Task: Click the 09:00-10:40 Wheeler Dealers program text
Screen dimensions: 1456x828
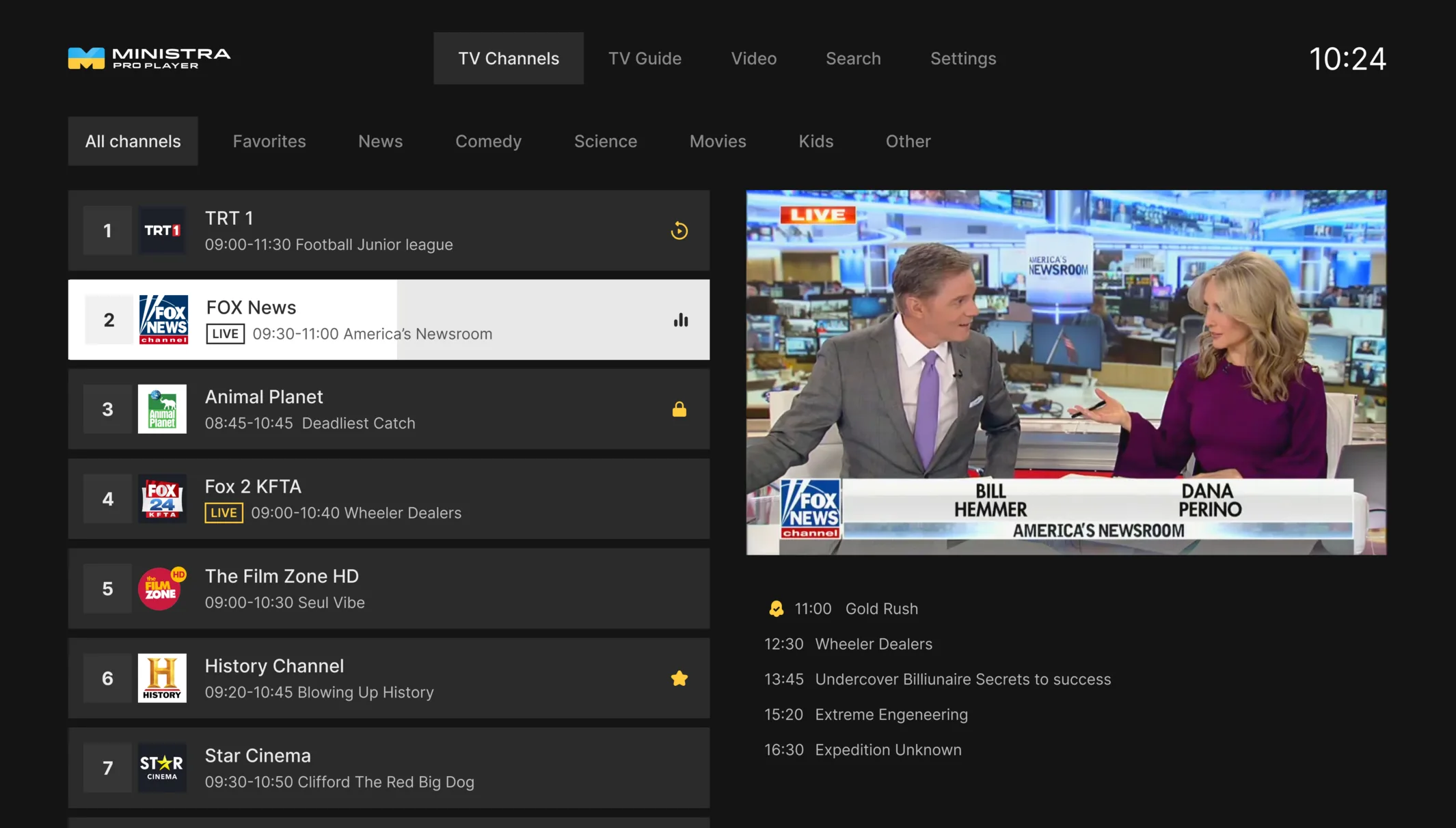Action: [356, 513]
